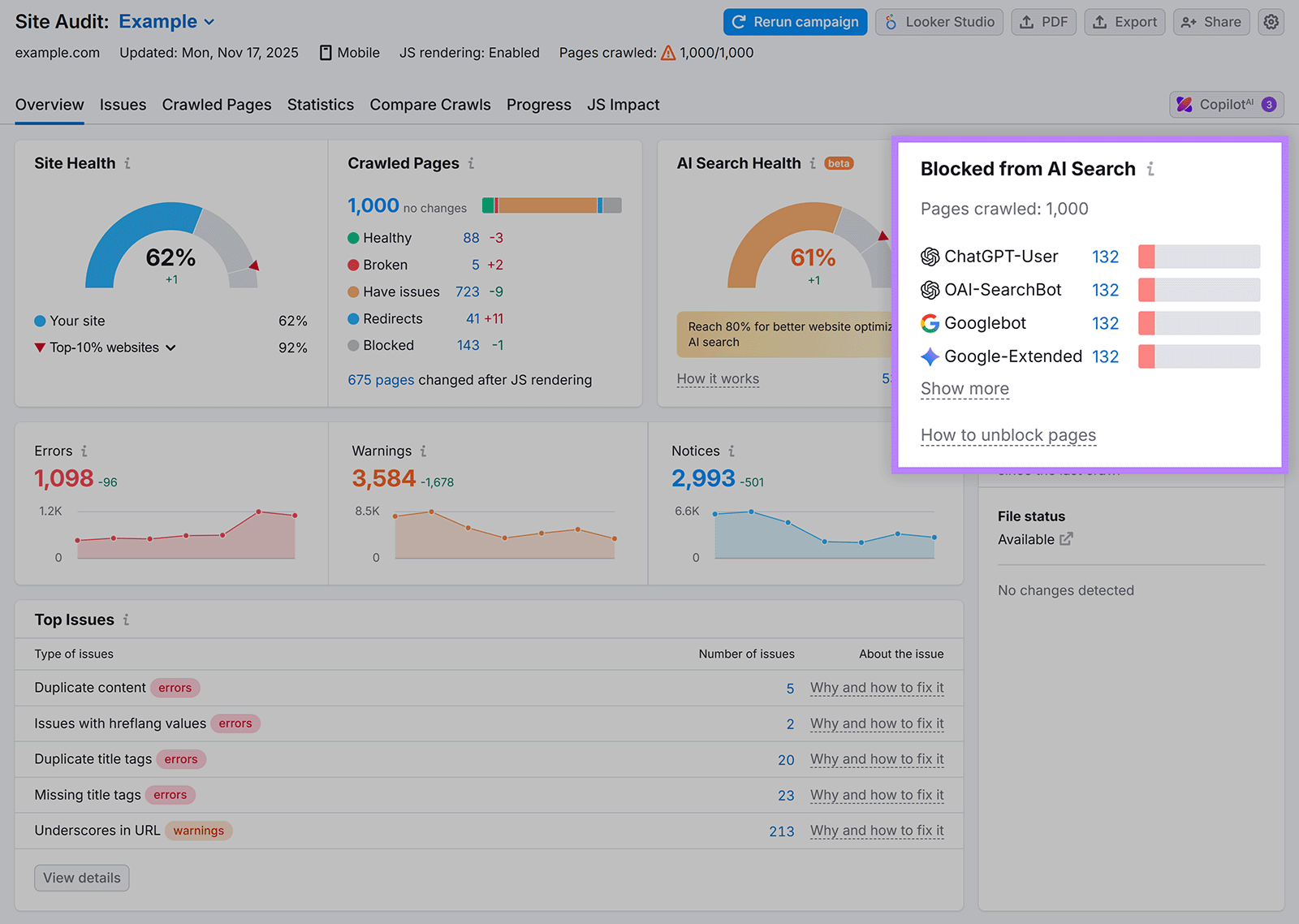Screen dimensions: 1299x924
Task: Click the Google-Extended gem icon
Action: coord(929,356)
